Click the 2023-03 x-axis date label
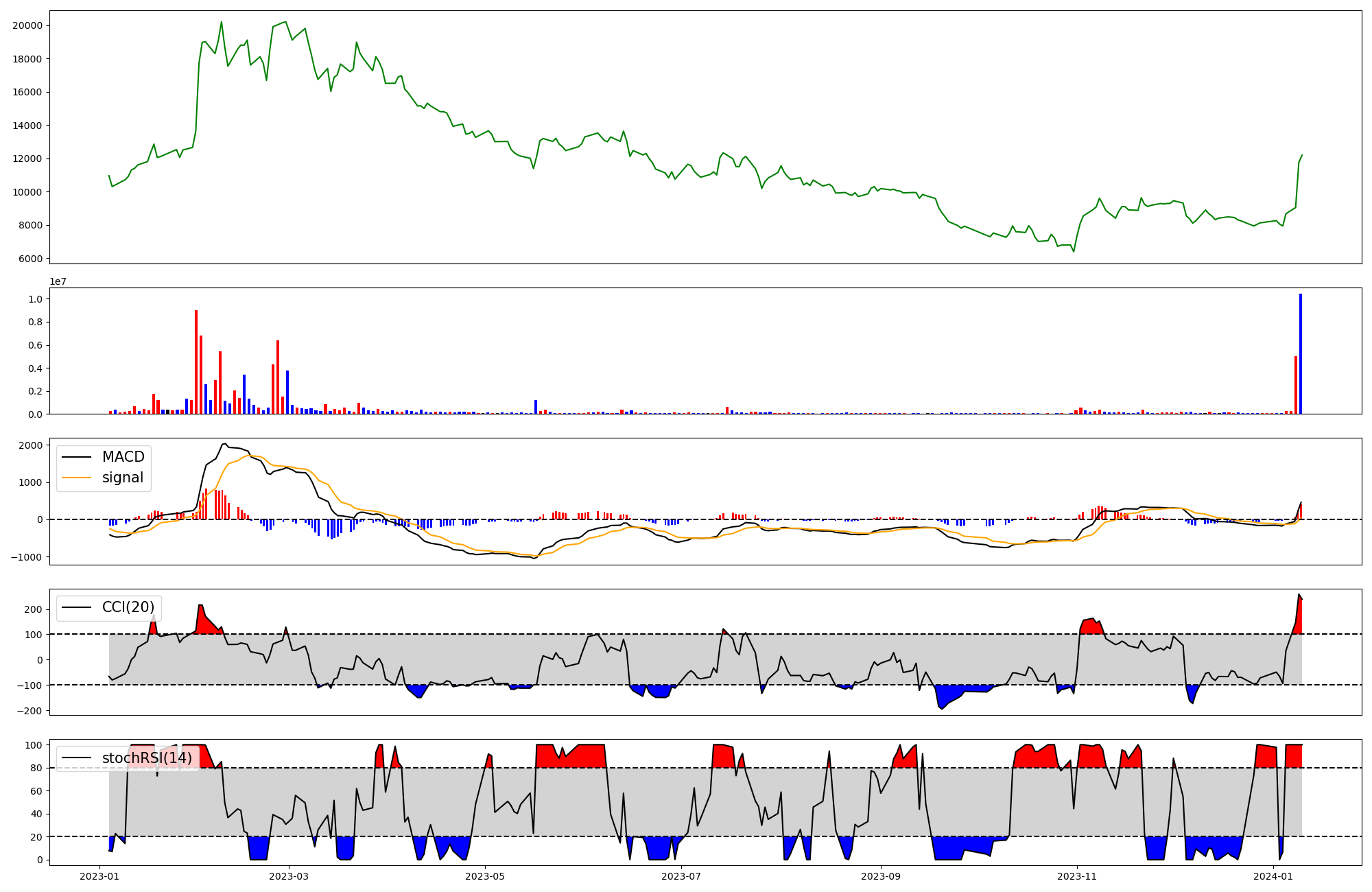Viewport: 1372px width, 892px height. pyautogui.click(x=289, y=876)
